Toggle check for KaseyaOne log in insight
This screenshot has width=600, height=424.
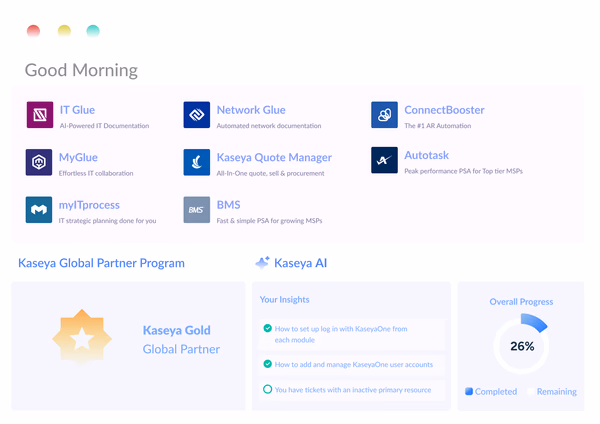click(268, 328)
